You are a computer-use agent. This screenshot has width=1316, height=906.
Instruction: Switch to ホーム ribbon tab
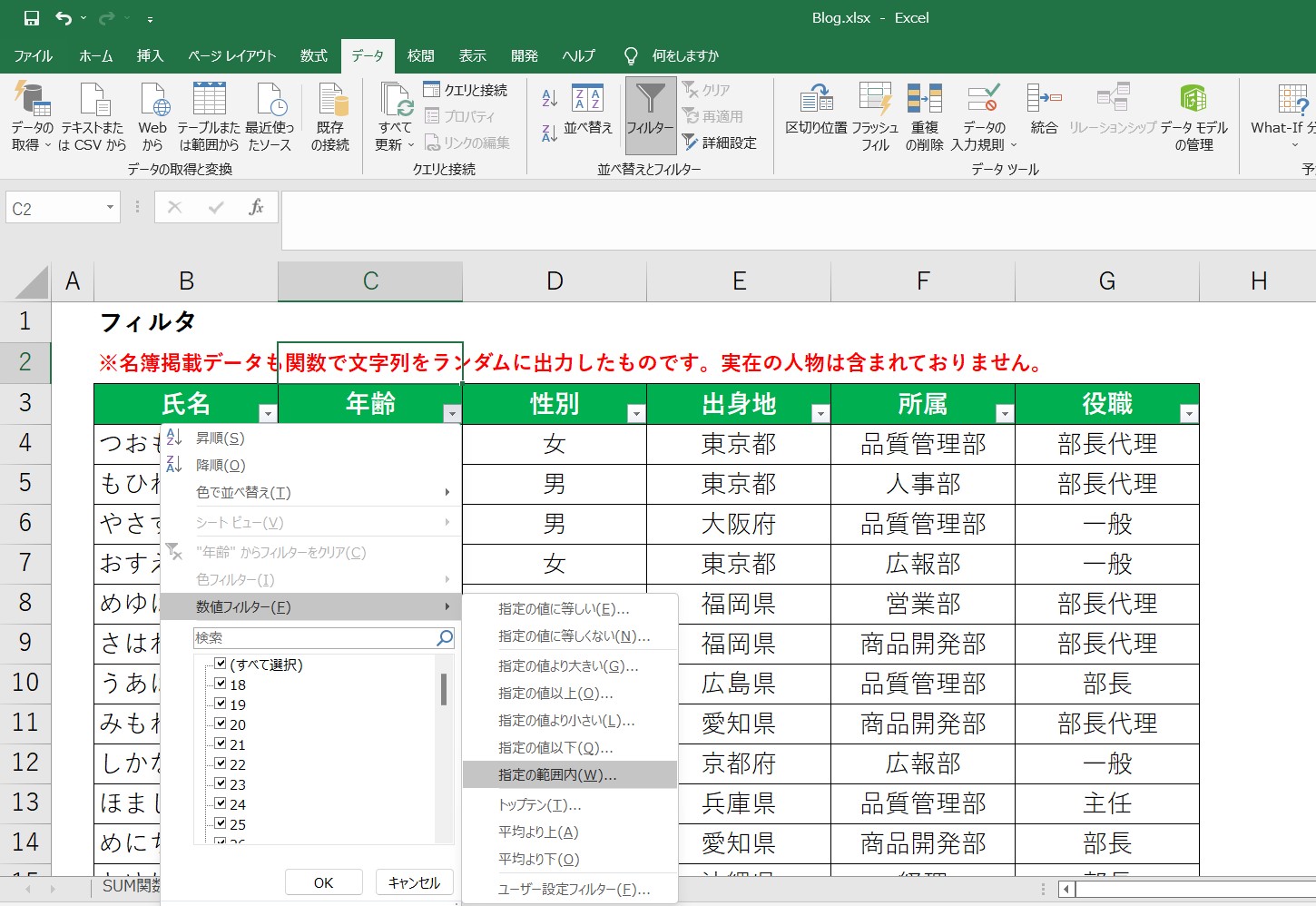coord(95,56)
